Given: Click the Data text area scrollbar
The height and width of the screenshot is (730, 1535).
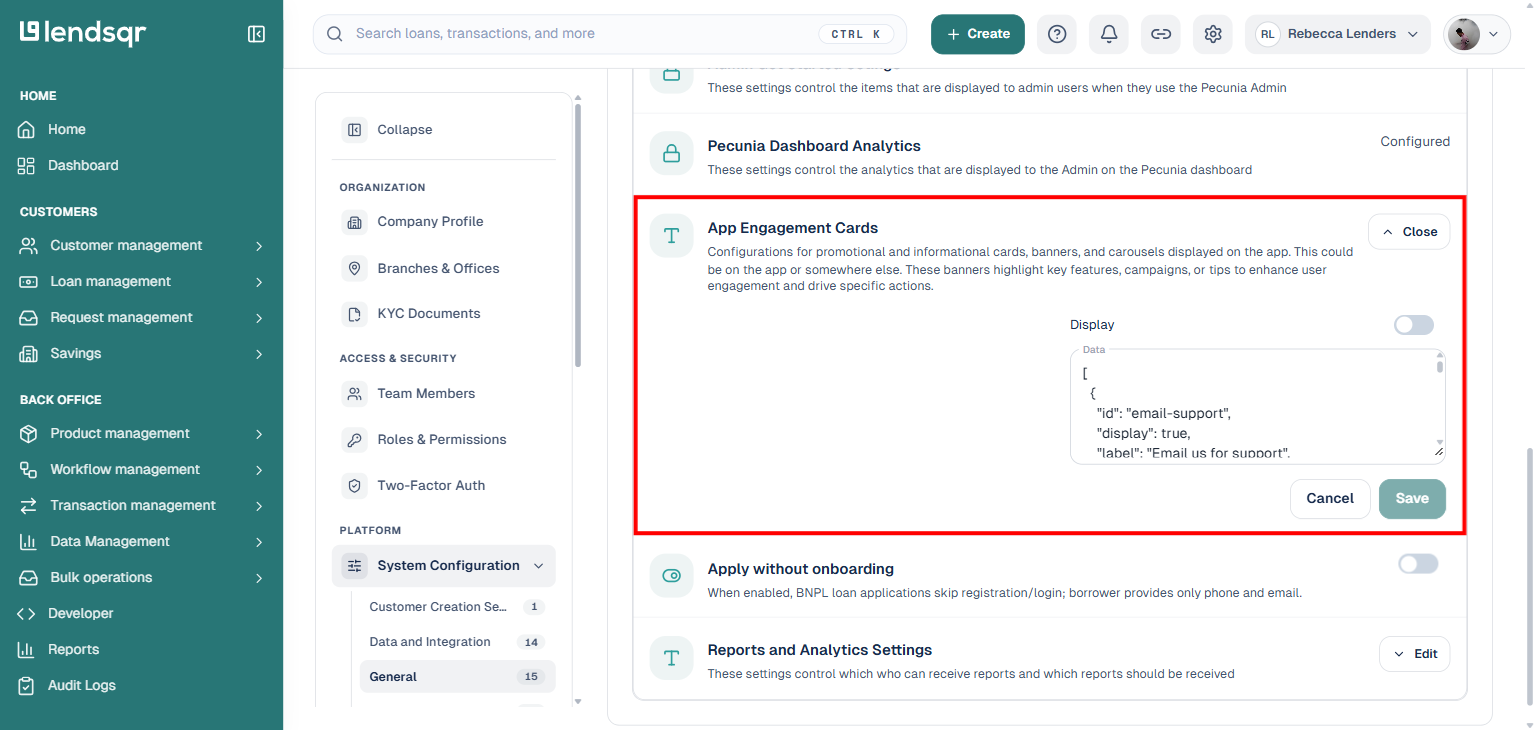Looking at the screenshot, I should [1440, 366].
